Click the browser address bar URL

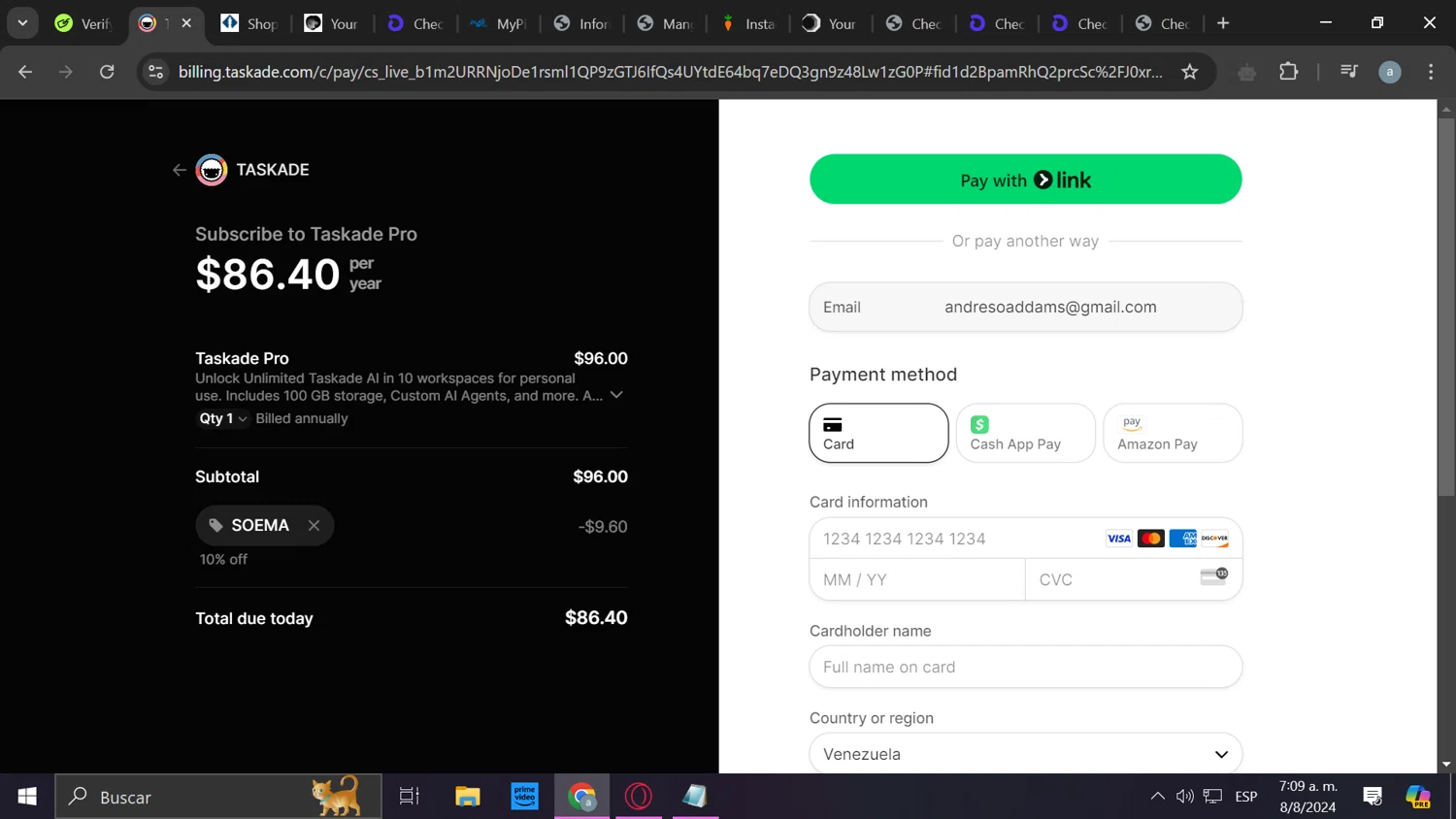click(x=670, y=72)
